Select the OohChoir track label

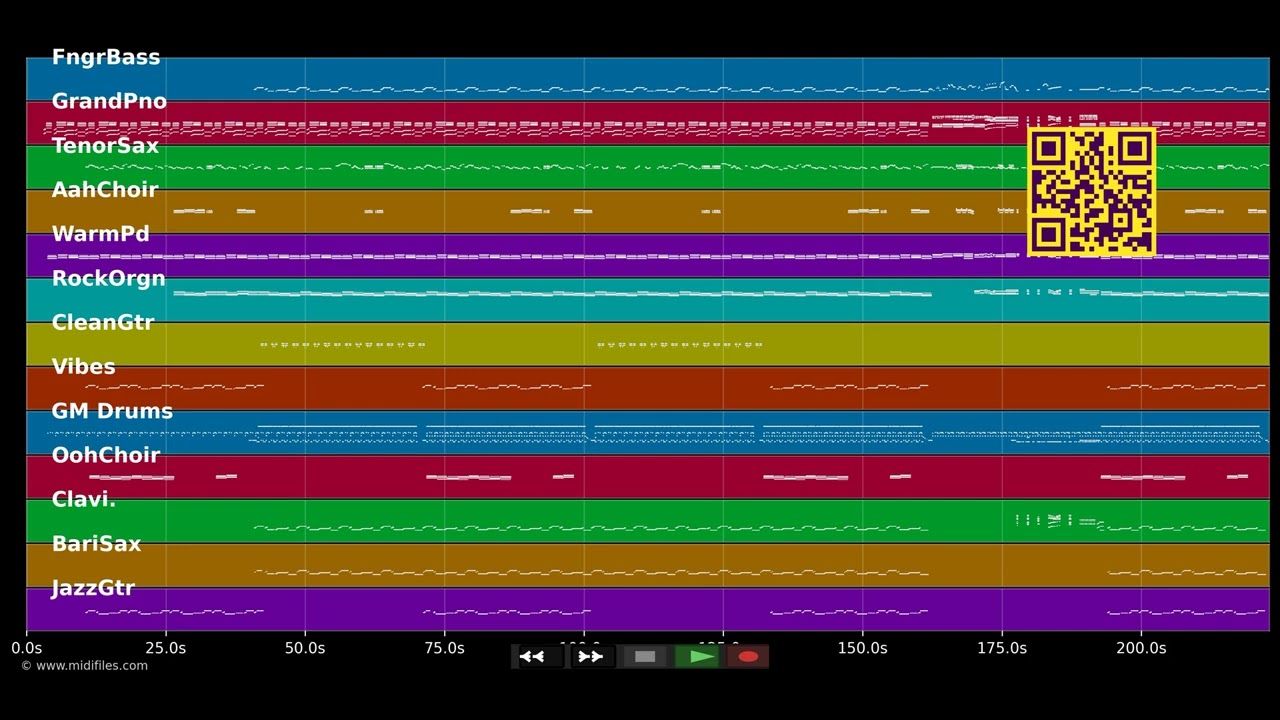106,455
